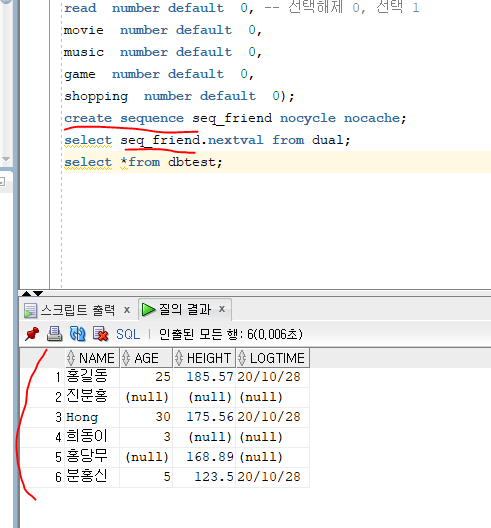This screenshot has width=491, height=528.
Task: Switch to the 스크립트 출력 tab
Action: [77, 310]
